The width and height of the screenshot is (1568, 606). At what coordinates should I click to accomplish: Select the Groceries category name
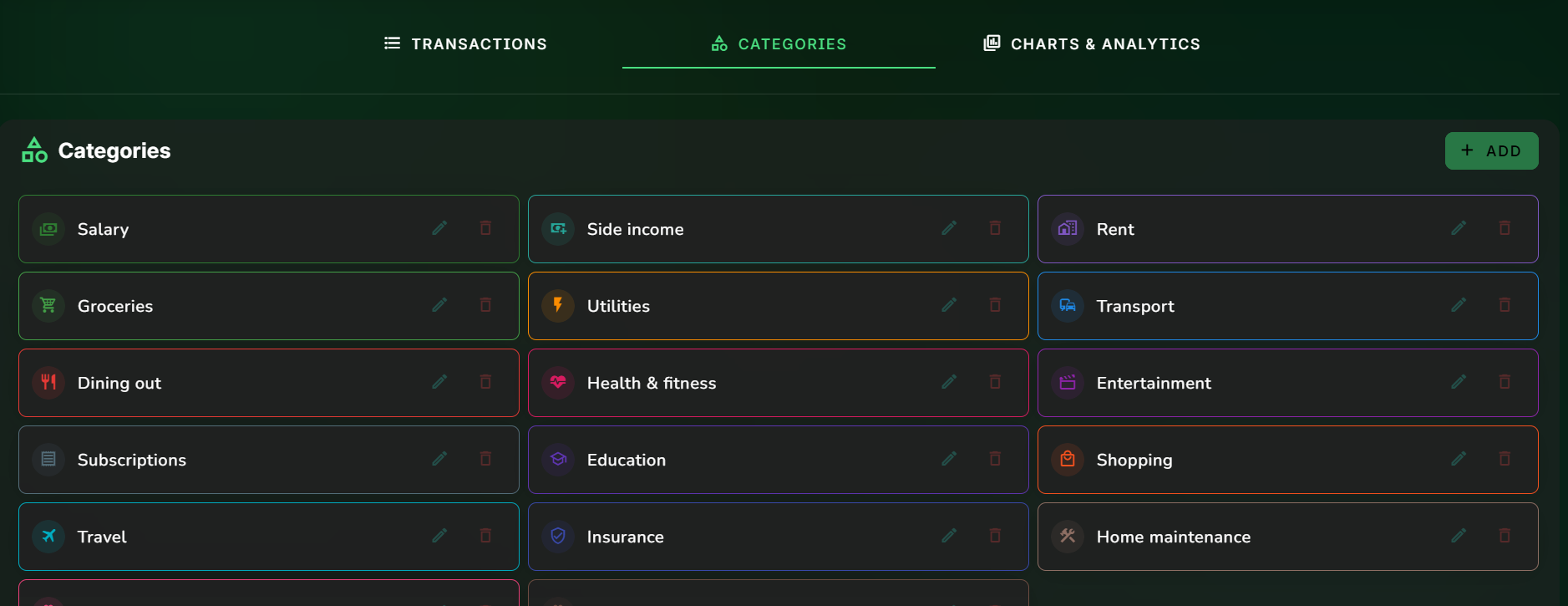click(115, 306)
